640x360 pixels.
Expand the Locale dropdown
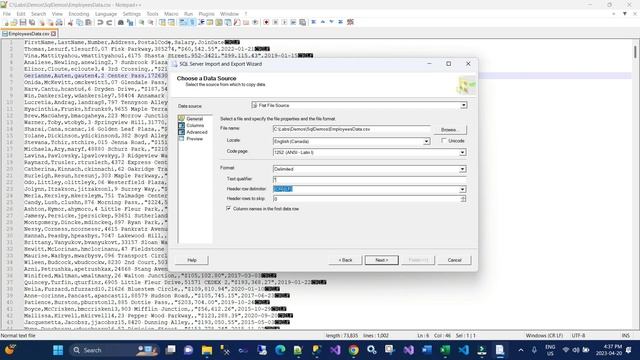(426, 141)
